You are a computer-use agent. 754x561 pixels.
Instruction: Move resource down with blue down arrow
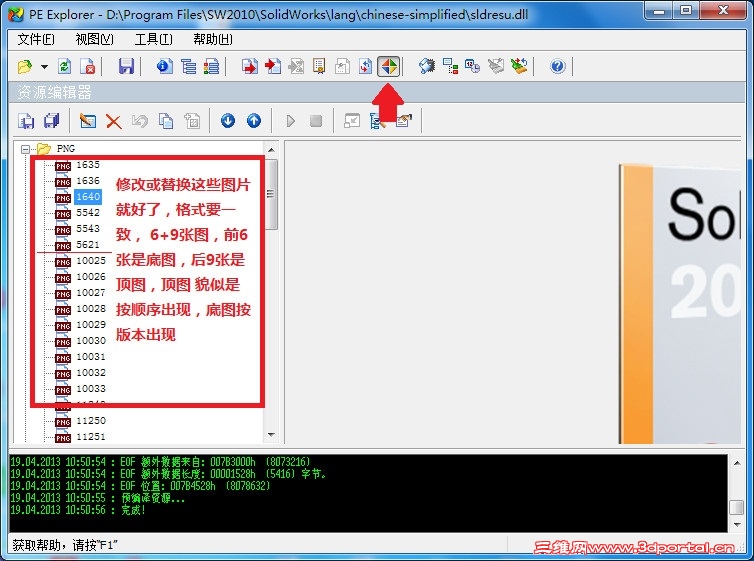click(x=228, y=121)
